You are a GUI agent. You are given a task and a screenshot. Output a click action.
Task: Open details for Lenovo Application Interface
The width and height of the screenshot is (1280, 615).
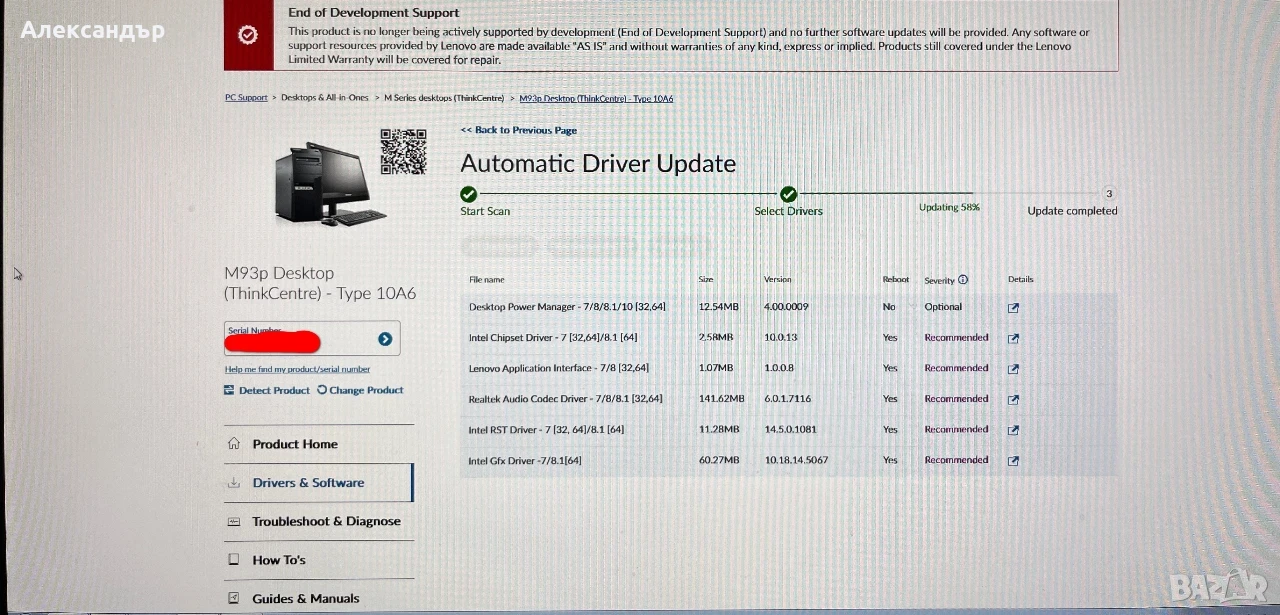(1013, 369)
